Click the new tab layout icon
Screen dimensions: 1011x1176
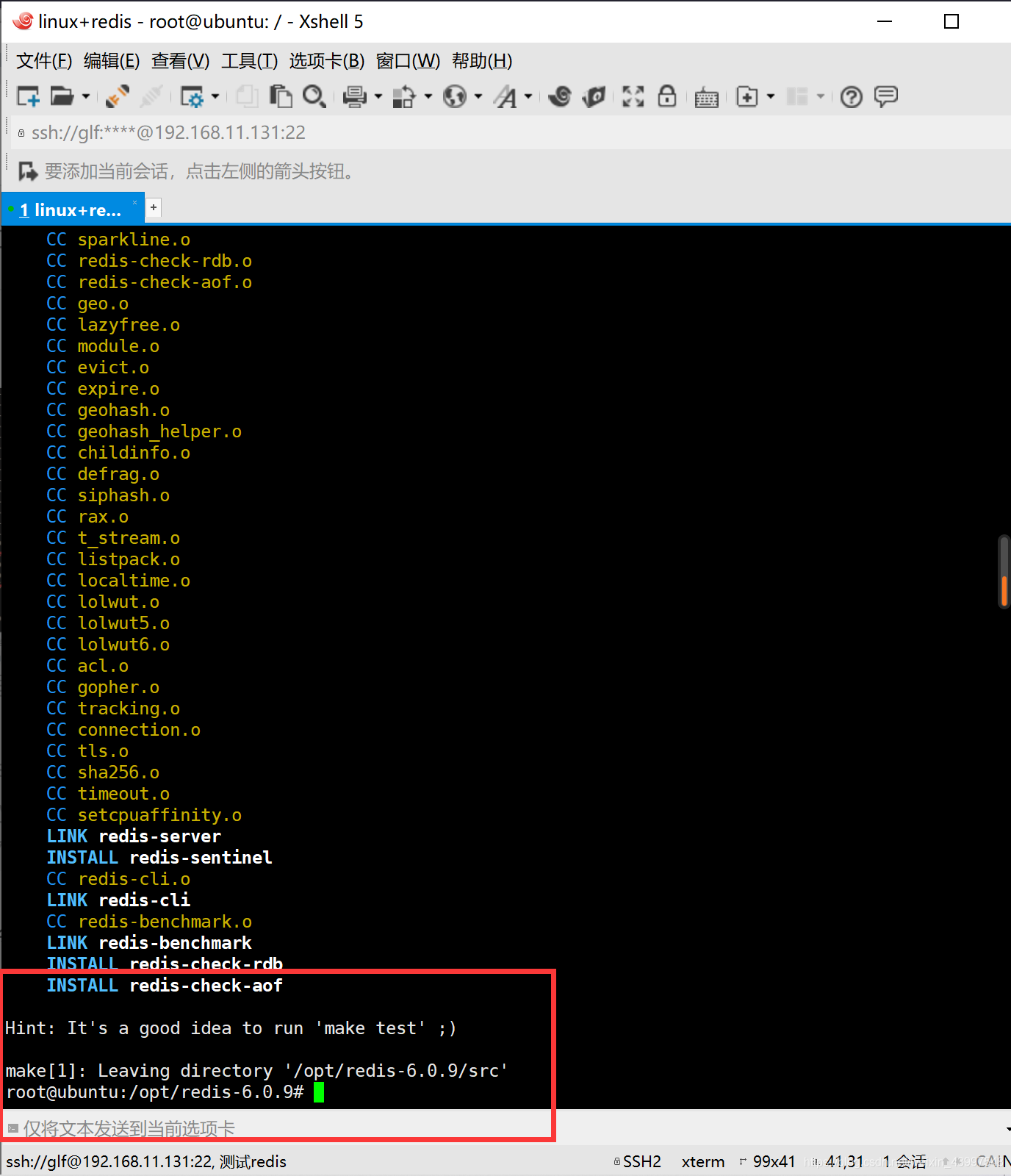click(747, 96)
